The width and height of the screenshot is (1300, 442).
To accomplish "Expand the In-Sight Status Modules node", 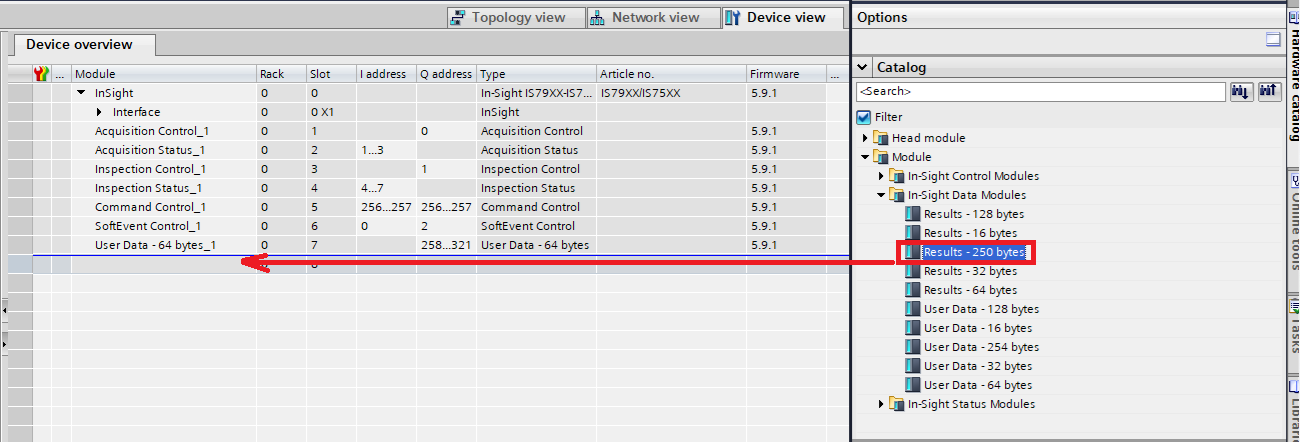I will (x=881, y=404).
